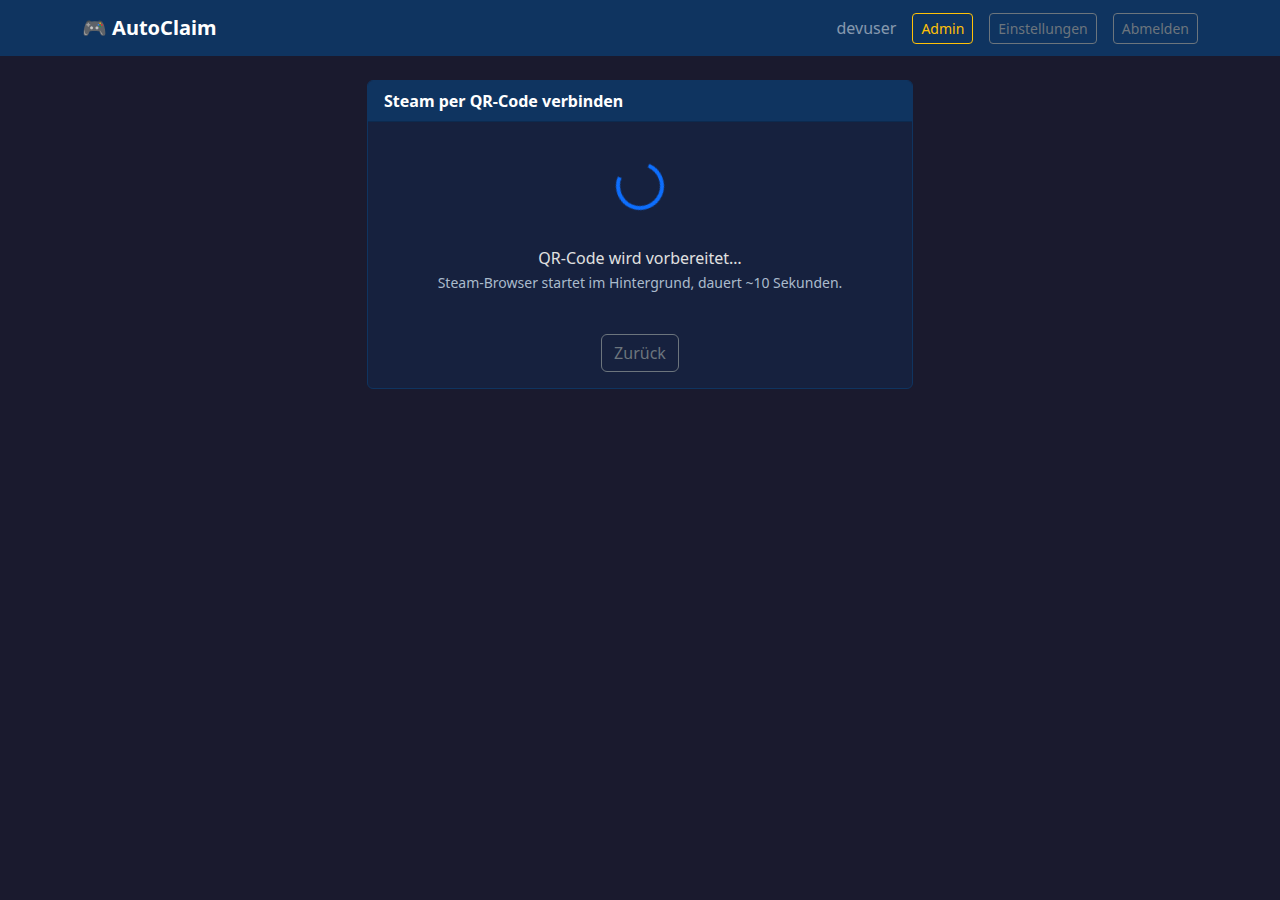Image resolution: width=1280 pixels, height=900 pixels.
Task: Click the AutoClaim gamepad logo icon
Action: (x=94, y=28)
